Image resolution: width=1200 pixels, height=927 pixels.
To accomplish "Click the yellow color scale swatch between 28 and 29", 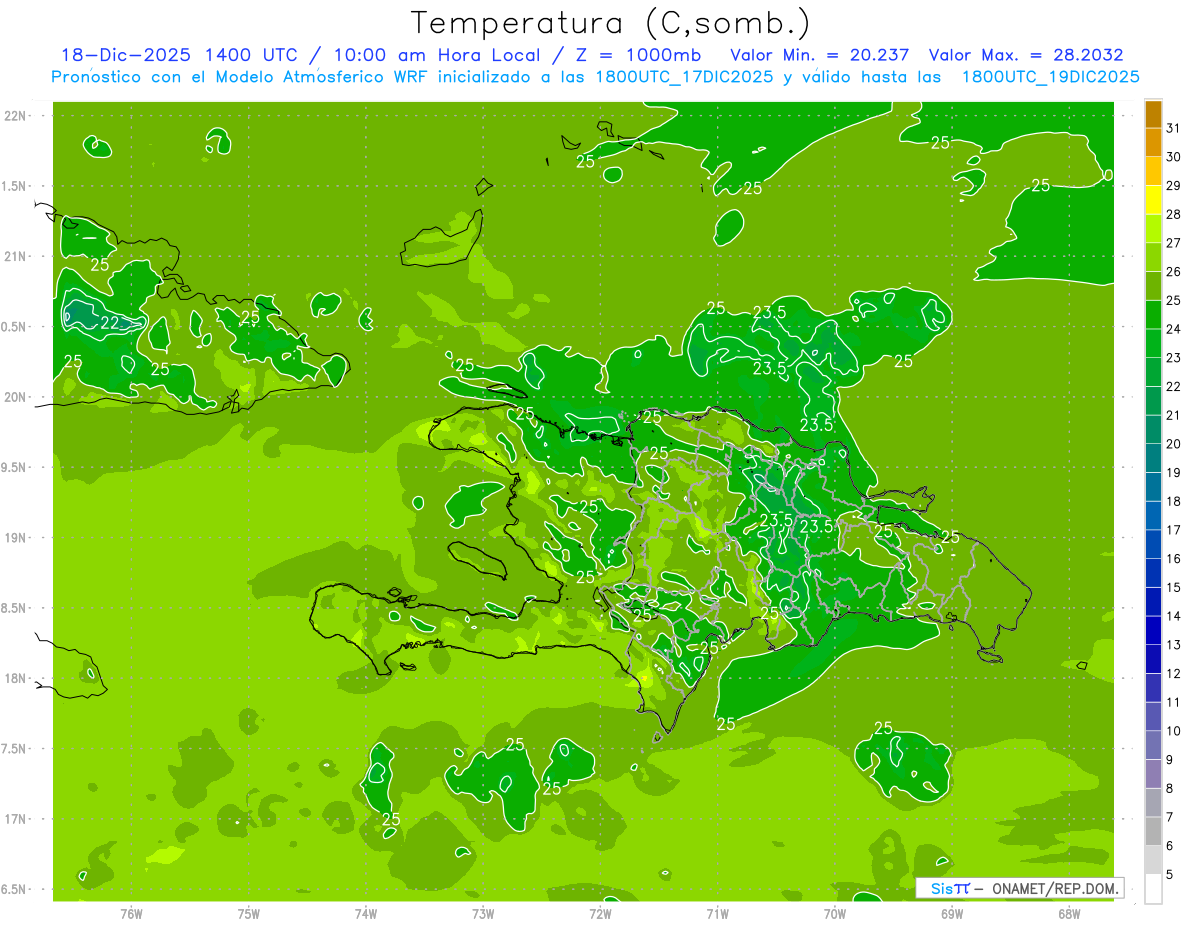I will click(1153, 200).
